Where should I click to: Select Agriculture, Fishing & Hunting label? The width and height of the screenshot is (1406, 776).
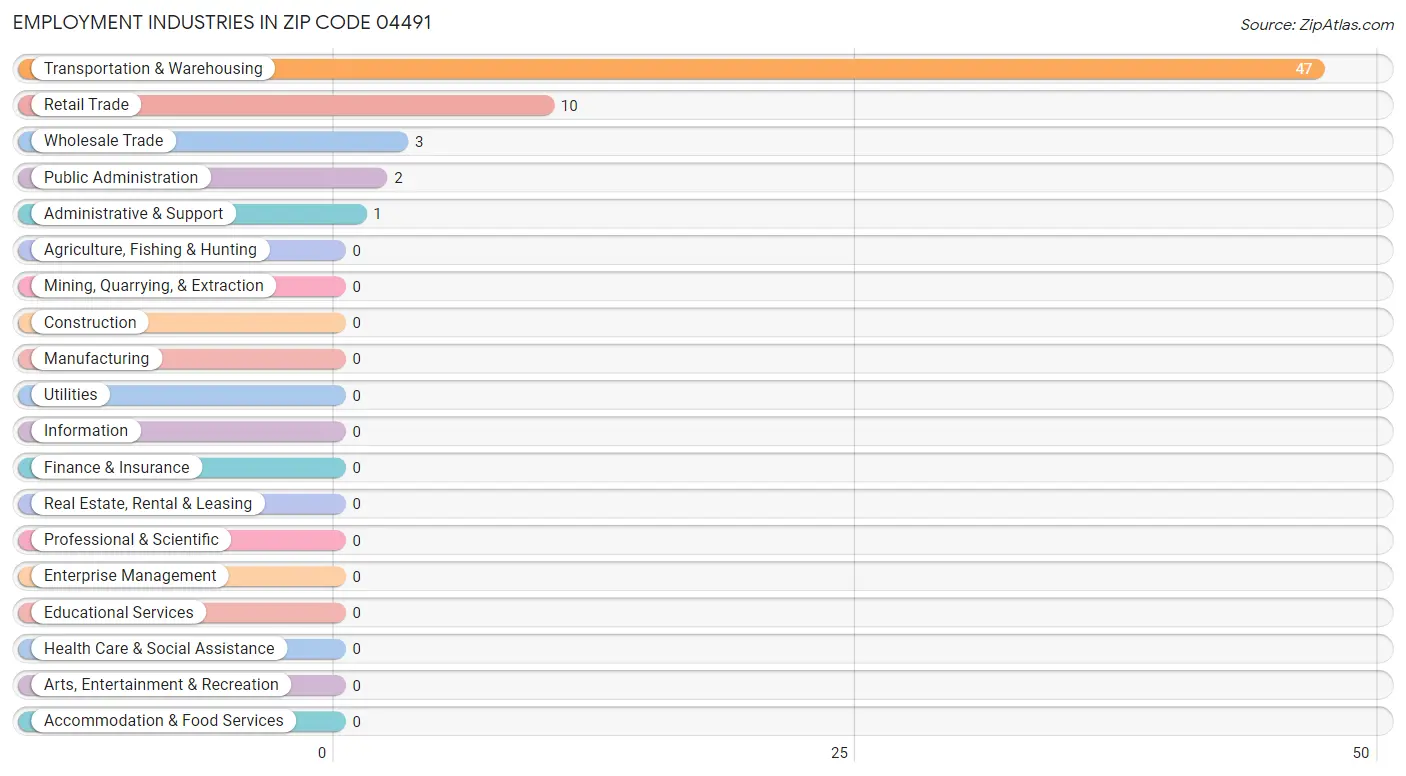pos(150,250)
